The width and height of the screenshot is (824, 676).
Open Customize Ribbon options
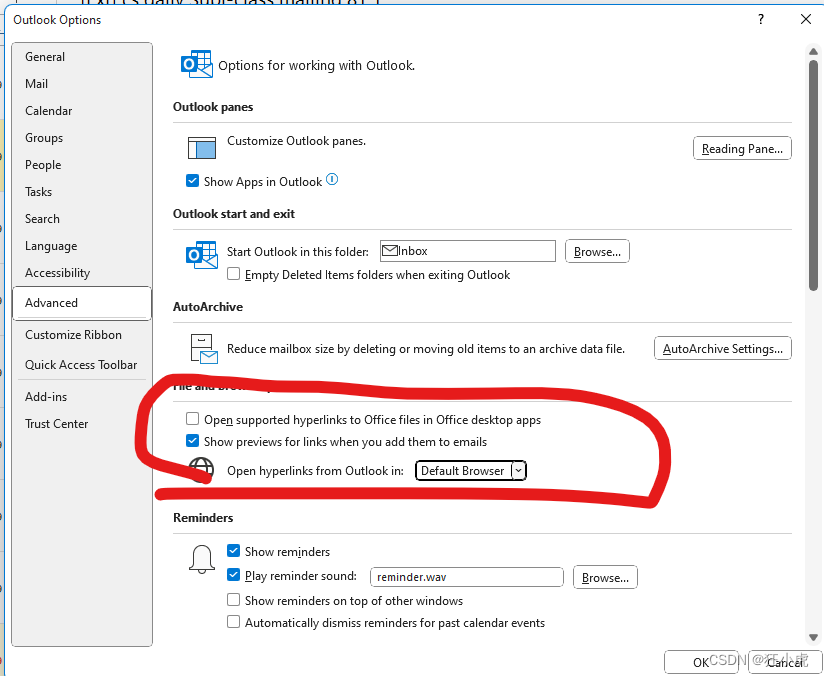click(82, 335)
